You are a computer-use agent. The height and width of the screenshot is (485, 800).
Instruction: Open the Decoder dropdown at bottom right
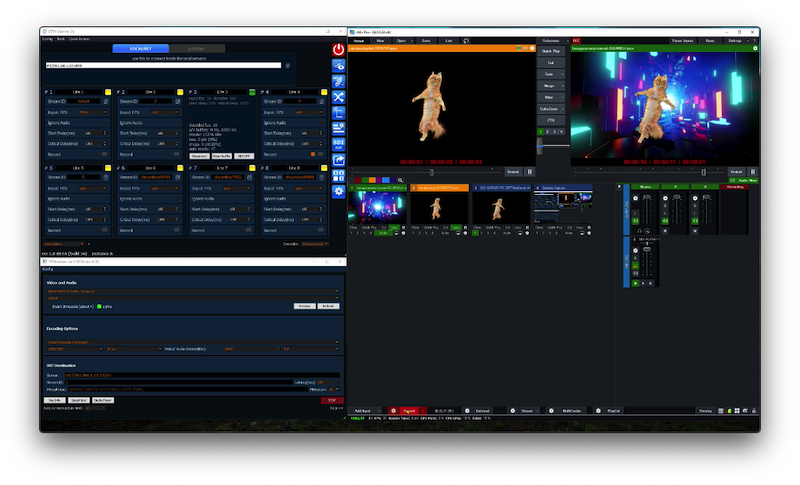click(x=315, y=243)
